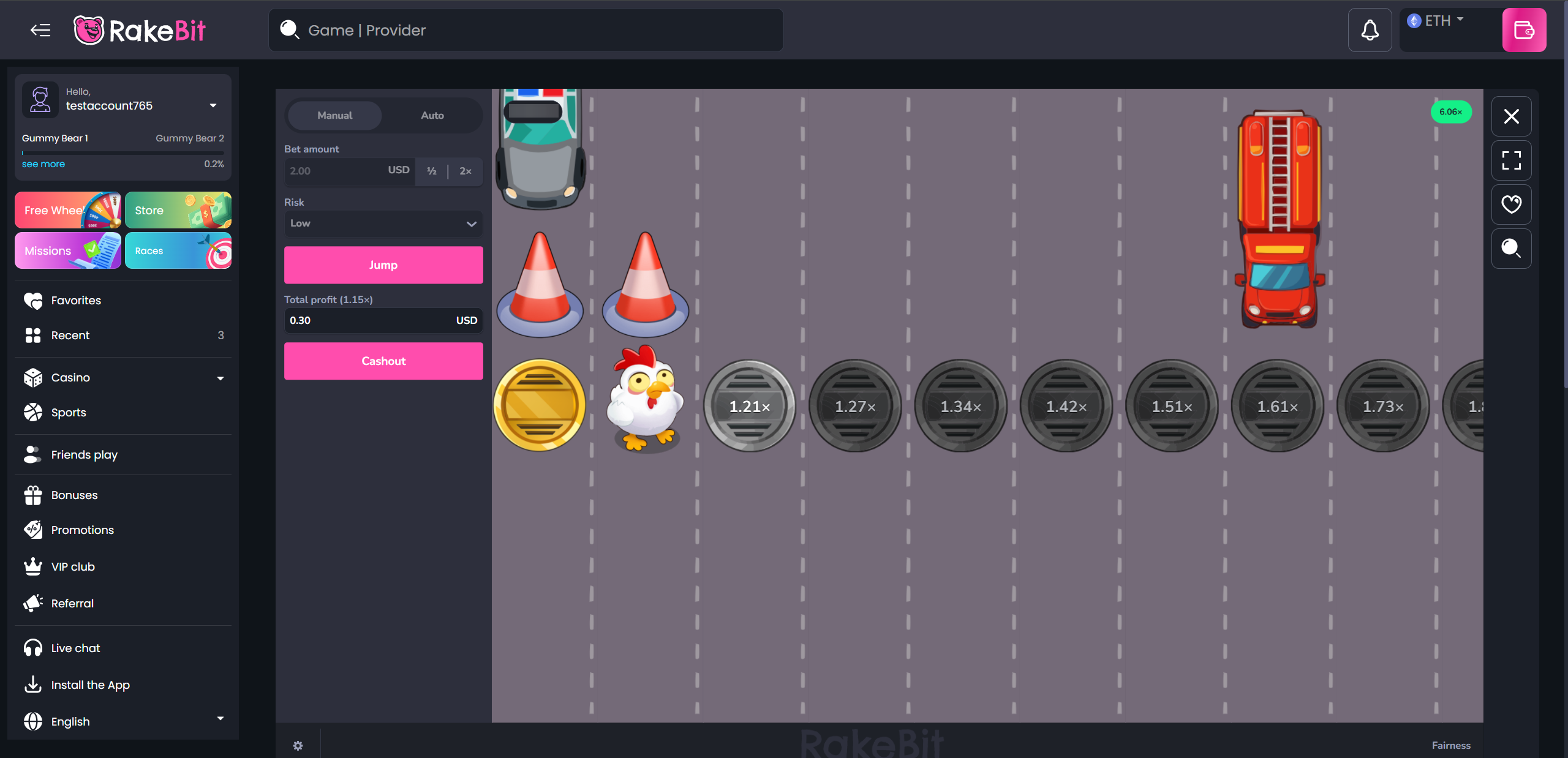Click the pink Jump button

pos(383,265)
